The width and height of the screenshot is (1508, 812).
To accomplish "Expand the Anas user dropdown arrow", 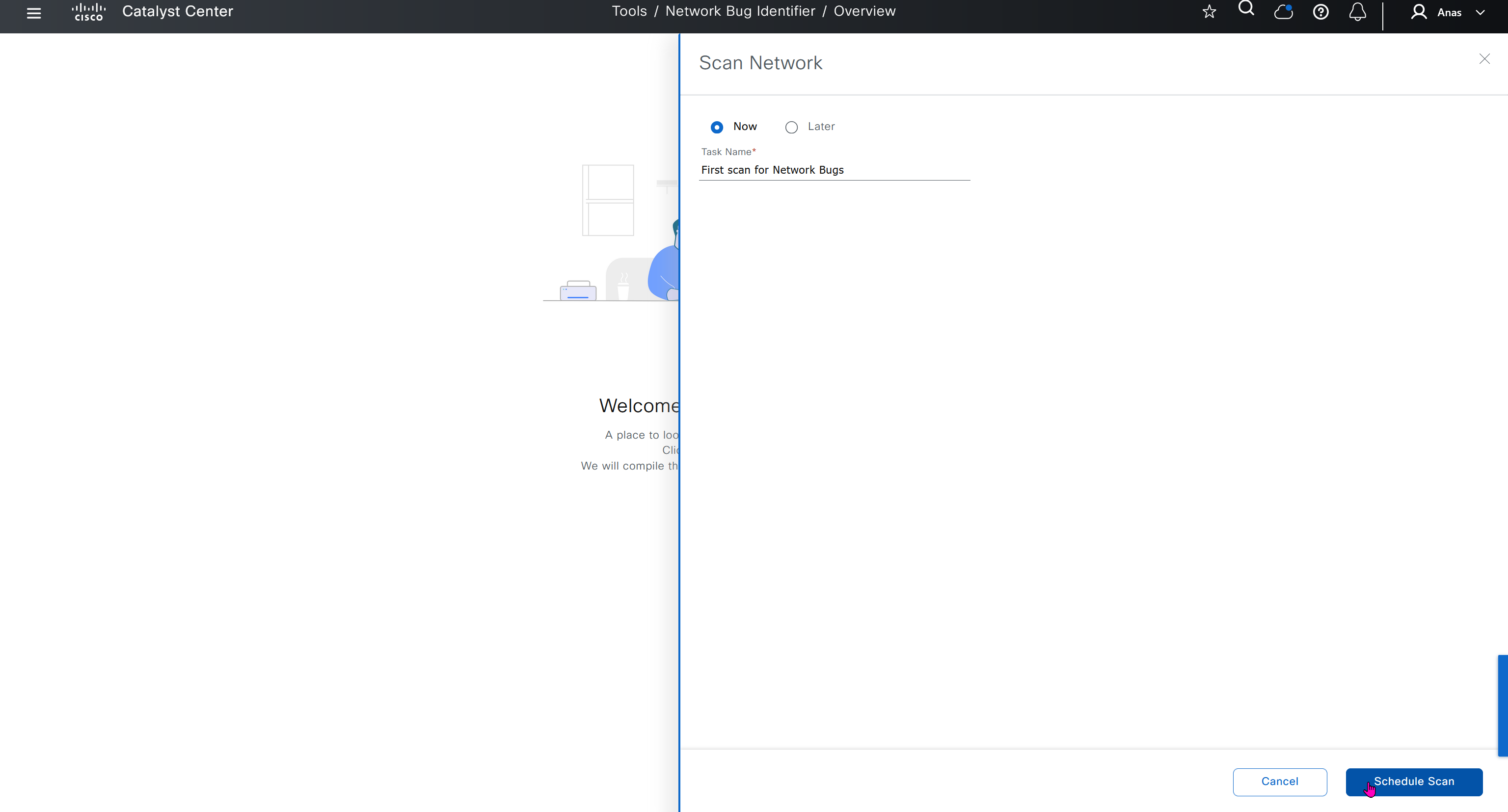I will 1480,13.
